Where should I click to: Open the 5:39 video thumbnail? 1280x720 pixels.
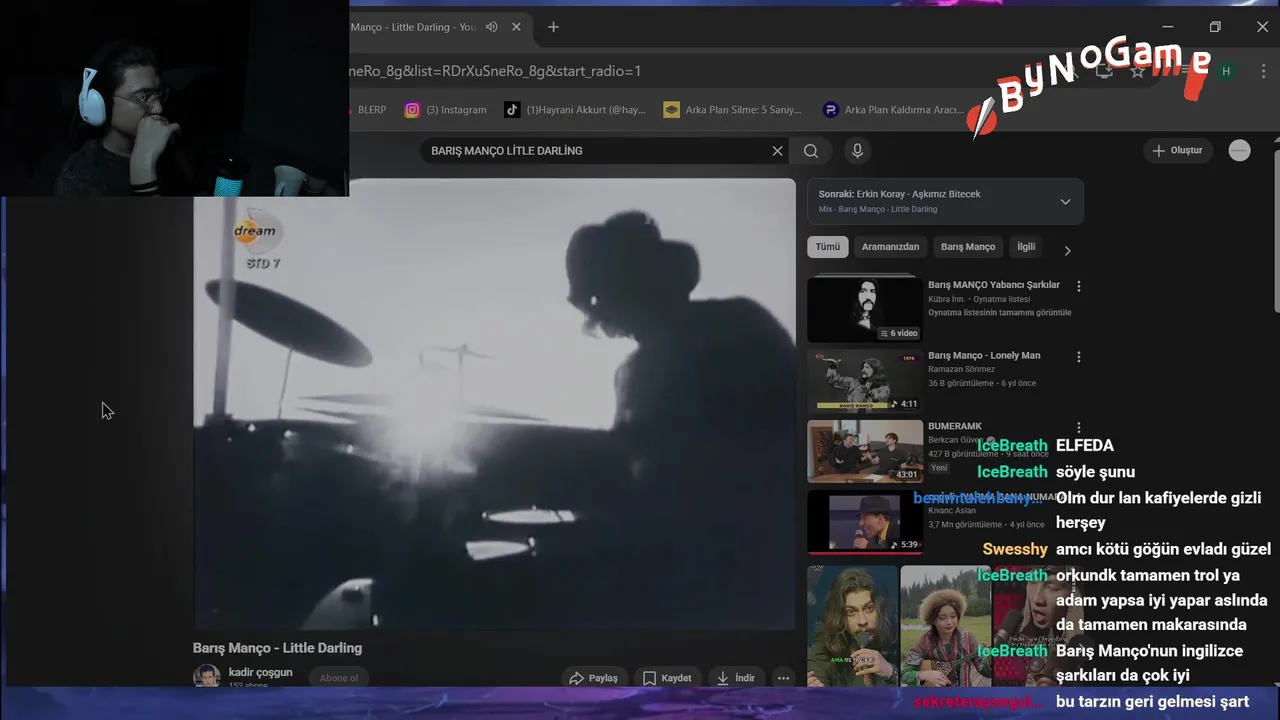pos(865,522)
